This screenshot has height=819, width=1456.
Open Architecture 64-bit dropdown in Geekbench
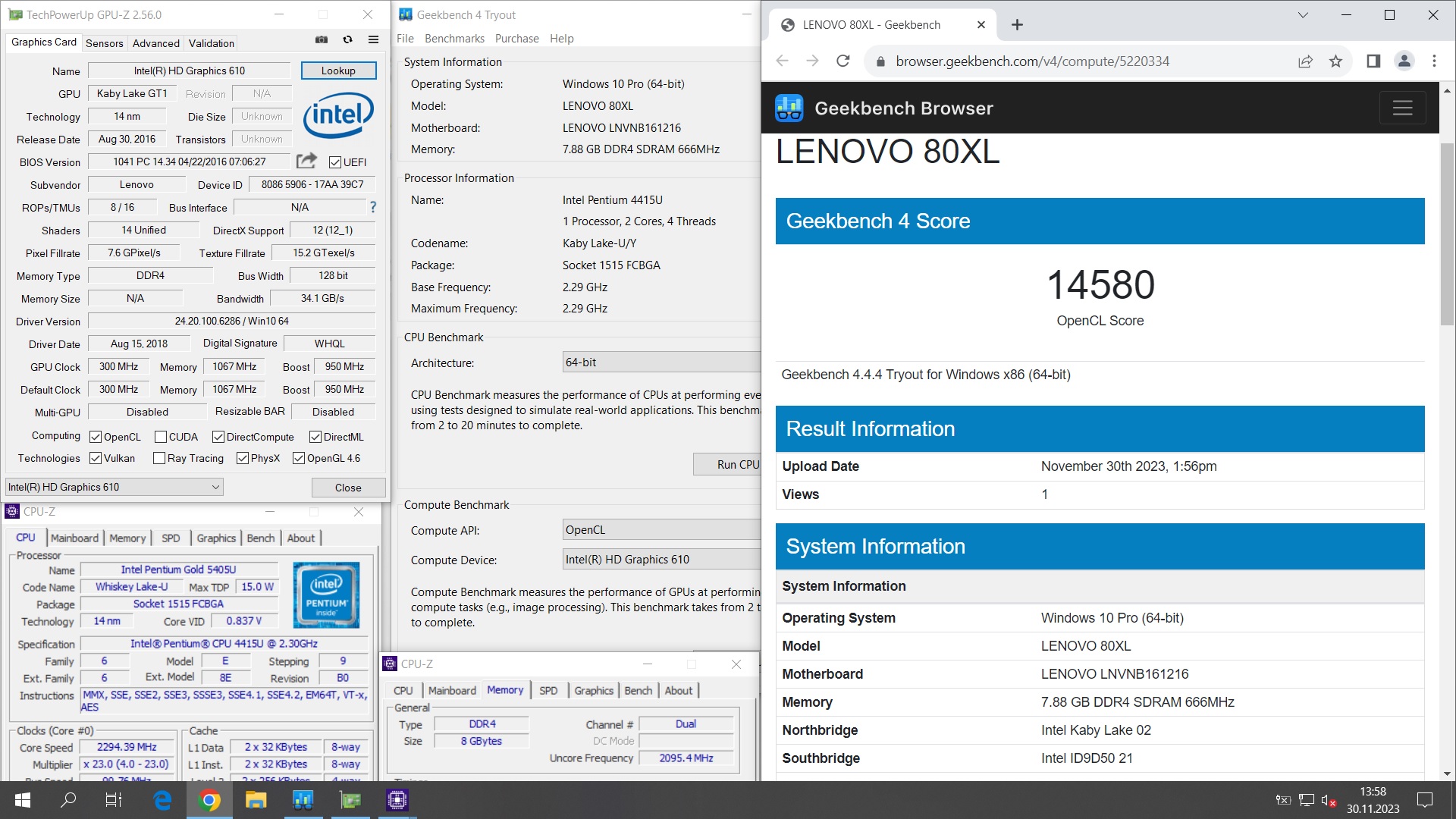click(661, 362)
